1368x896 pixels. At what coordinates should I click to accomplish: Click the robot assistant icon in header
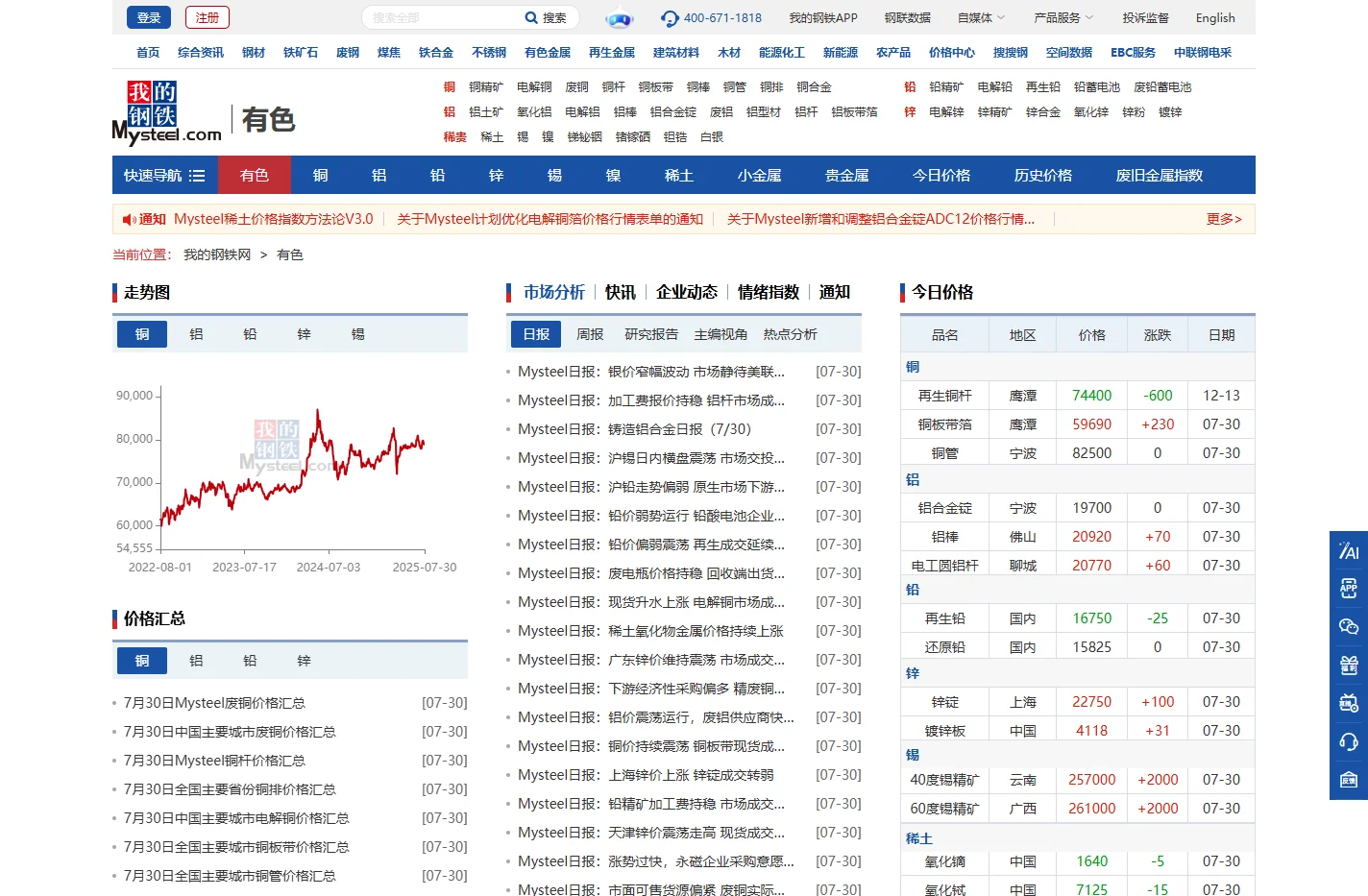(x=620, y=17)
